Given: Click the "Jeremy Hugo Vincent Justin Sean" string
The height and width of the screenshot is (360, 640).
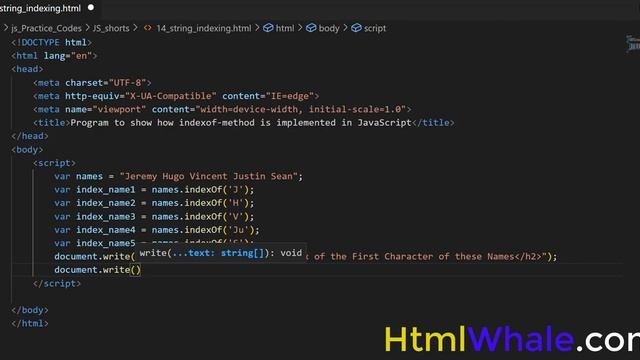Looking at the screenshot, I should click(209, 176).
